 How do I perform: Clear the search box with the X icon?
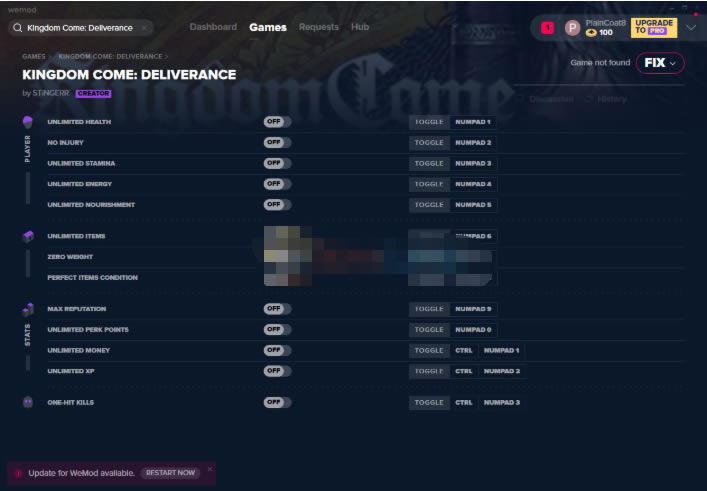click(144, 28)
